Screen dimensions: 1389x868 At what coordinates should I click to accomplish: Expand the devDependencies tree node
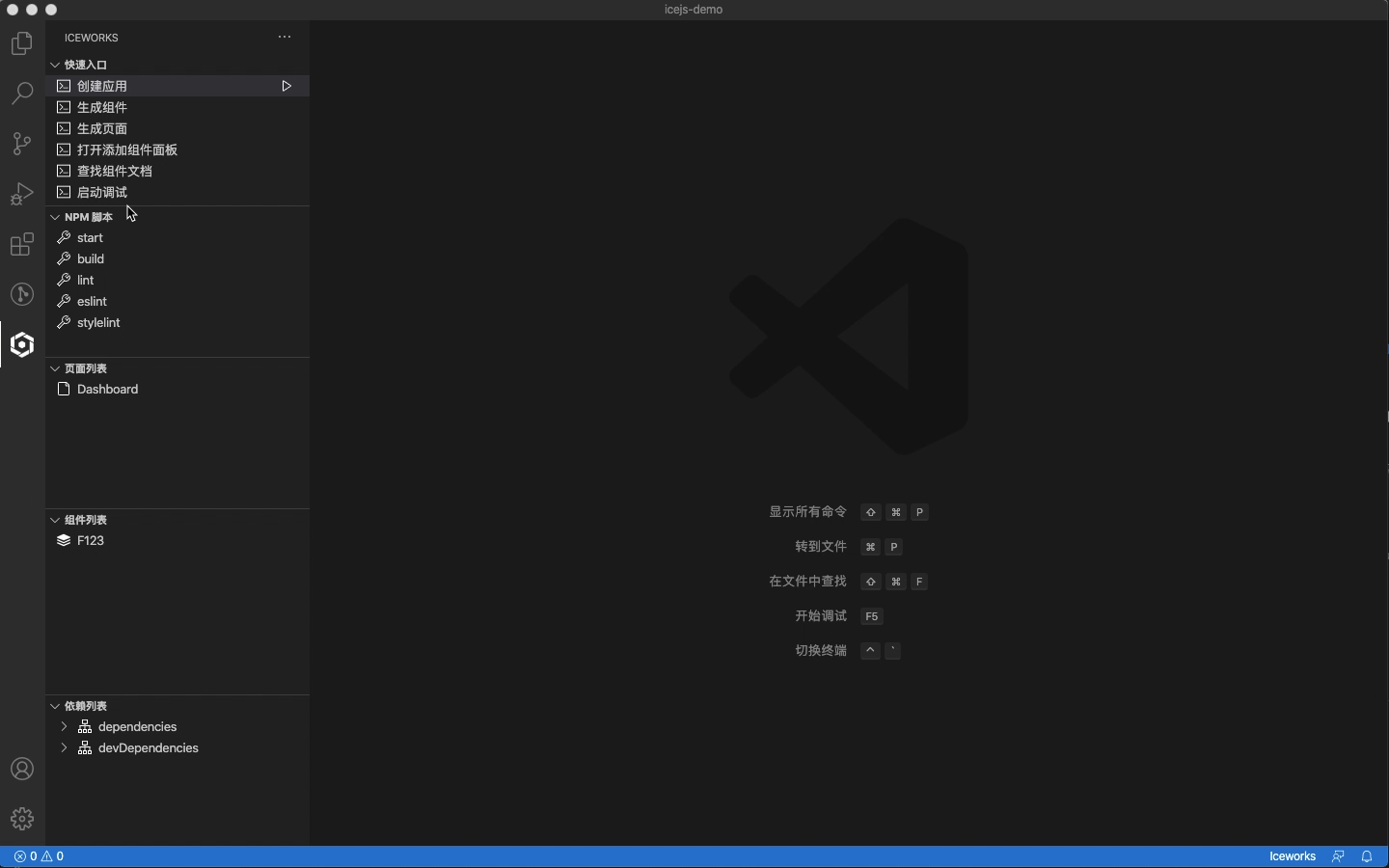click(64, 747)
